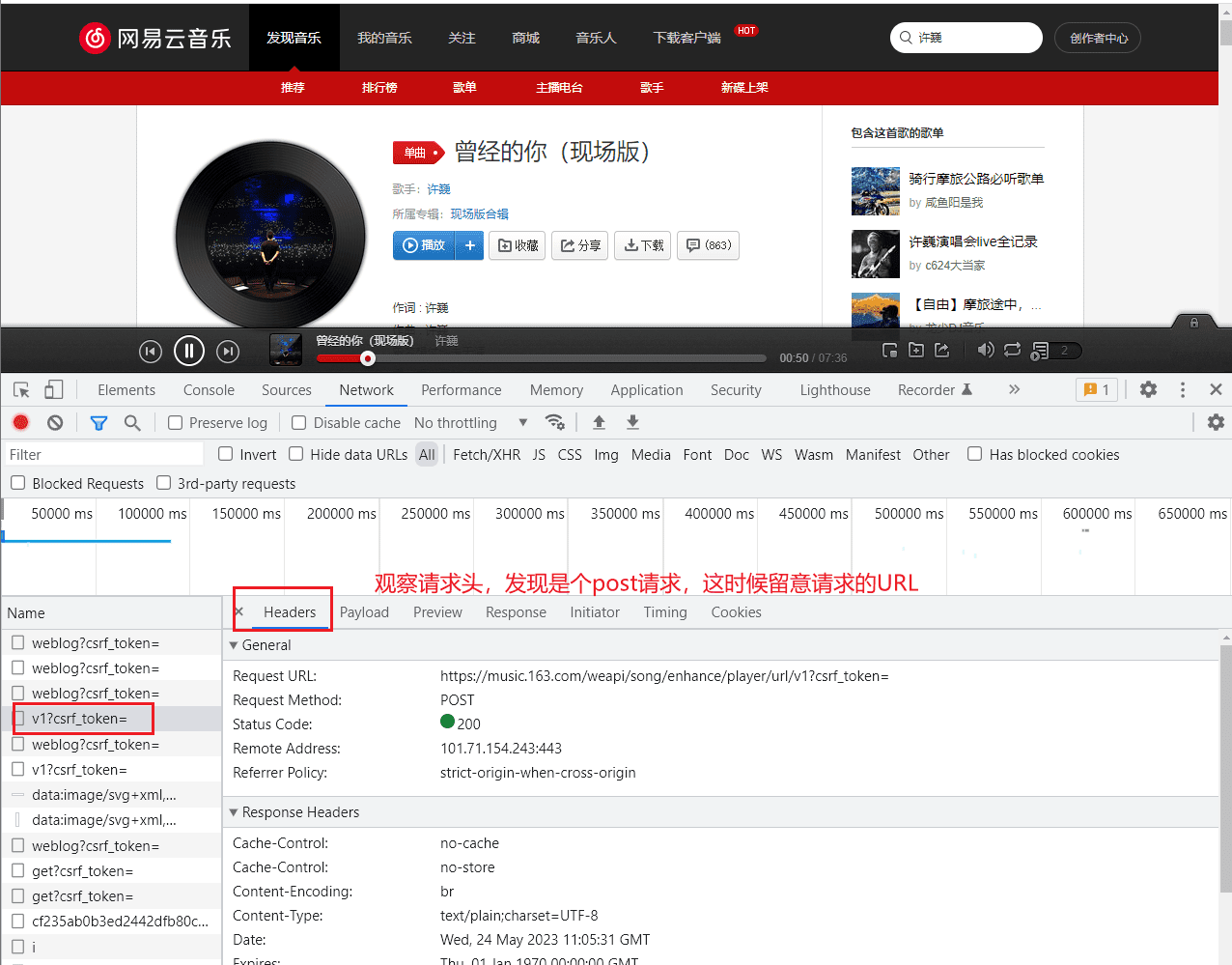The height and width of the screenshot is (965, 1232).
Task: Open 骑行摩旅公路必听歌单 playlist thumbnail
Action: click(x=876, y=191)
